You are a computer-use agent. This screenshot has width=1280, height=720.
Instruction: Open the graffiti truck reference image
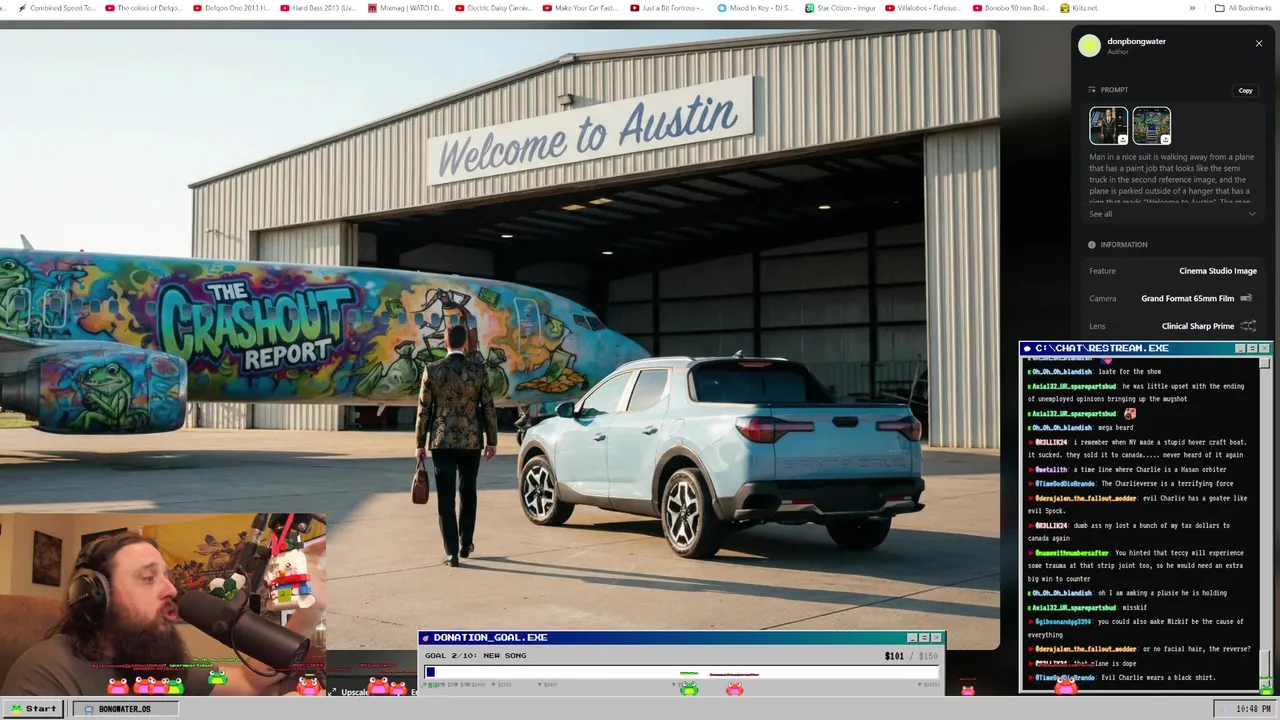point(1151,126)
